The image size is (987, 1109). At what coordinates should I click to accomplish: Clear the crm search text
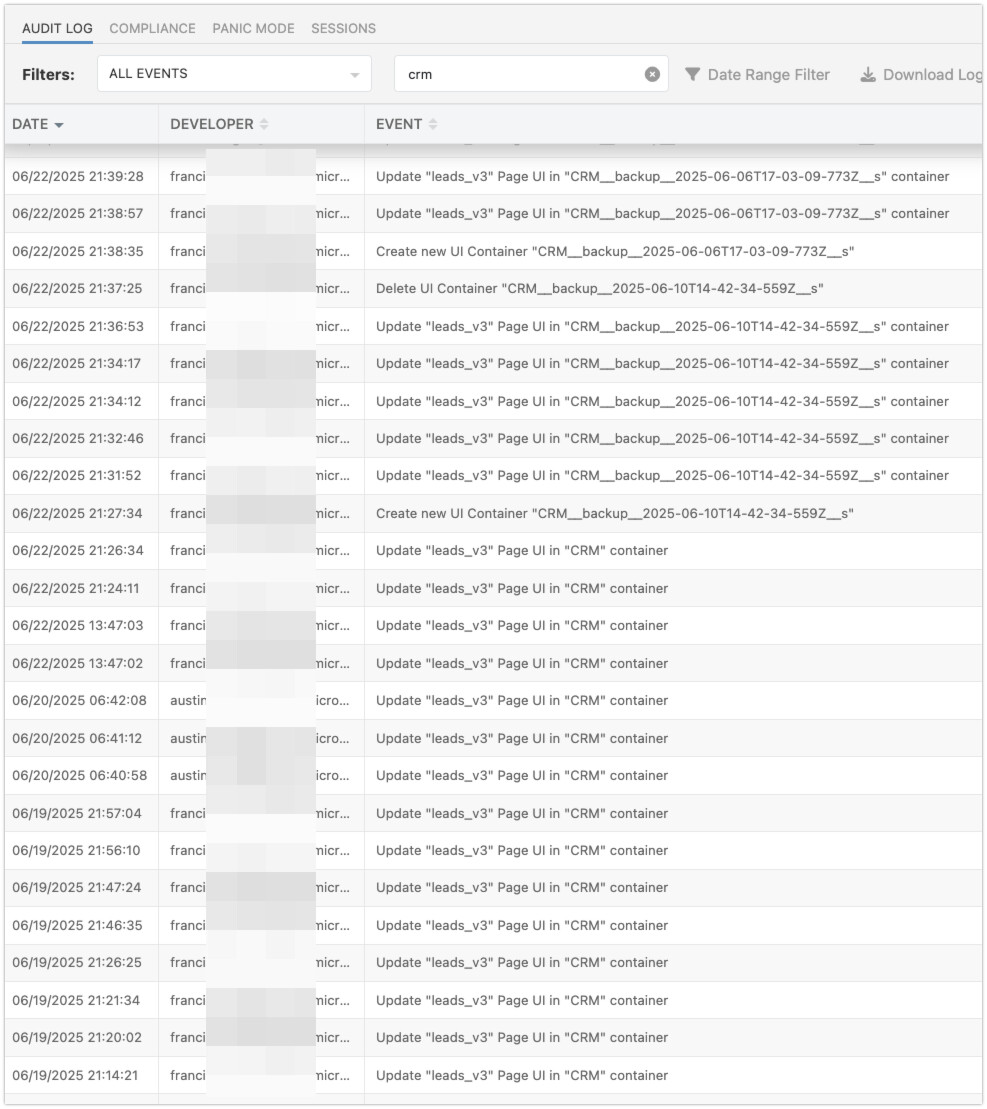652,74
